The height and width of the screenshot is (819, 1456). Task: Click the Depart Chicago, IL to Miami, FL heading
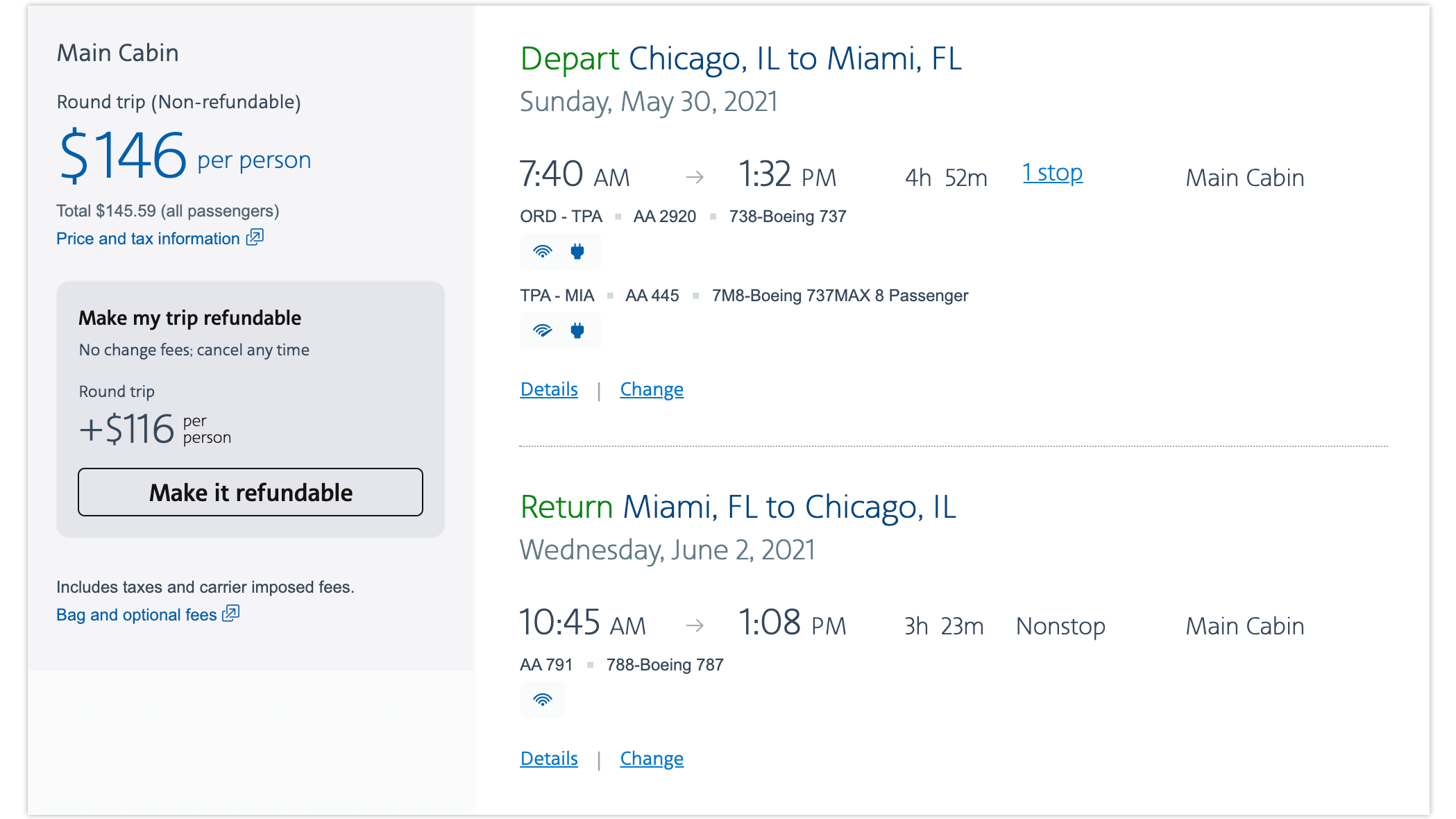[741, 59]
